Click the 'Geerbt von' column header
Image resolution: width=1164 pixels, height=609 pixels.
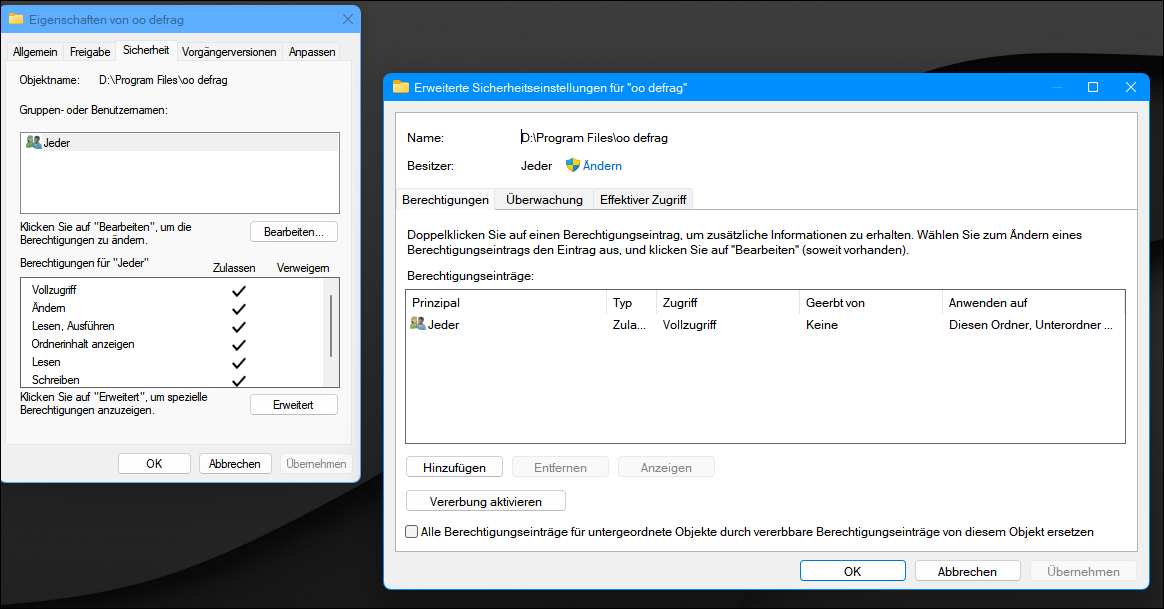(x=871, y=302)
